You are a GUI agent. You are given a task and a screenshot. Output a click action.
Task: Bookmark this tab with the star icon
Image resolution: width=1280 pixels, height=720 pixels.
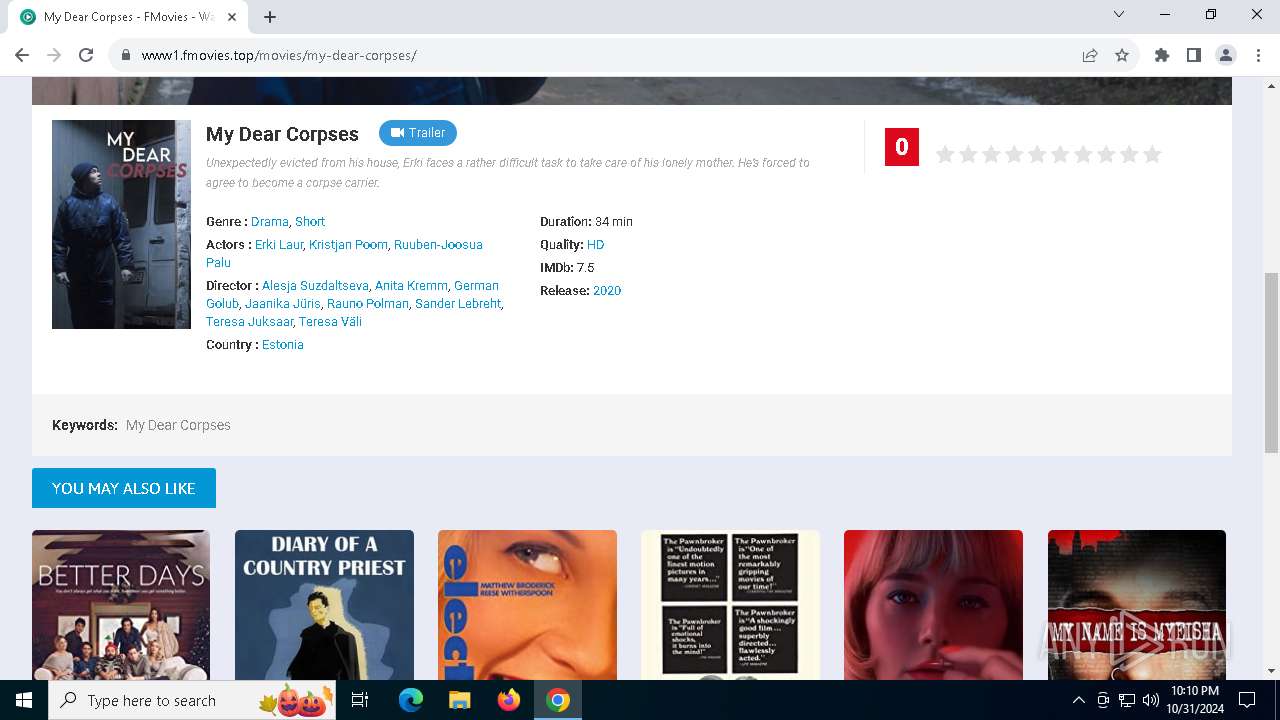point(1122,55)
